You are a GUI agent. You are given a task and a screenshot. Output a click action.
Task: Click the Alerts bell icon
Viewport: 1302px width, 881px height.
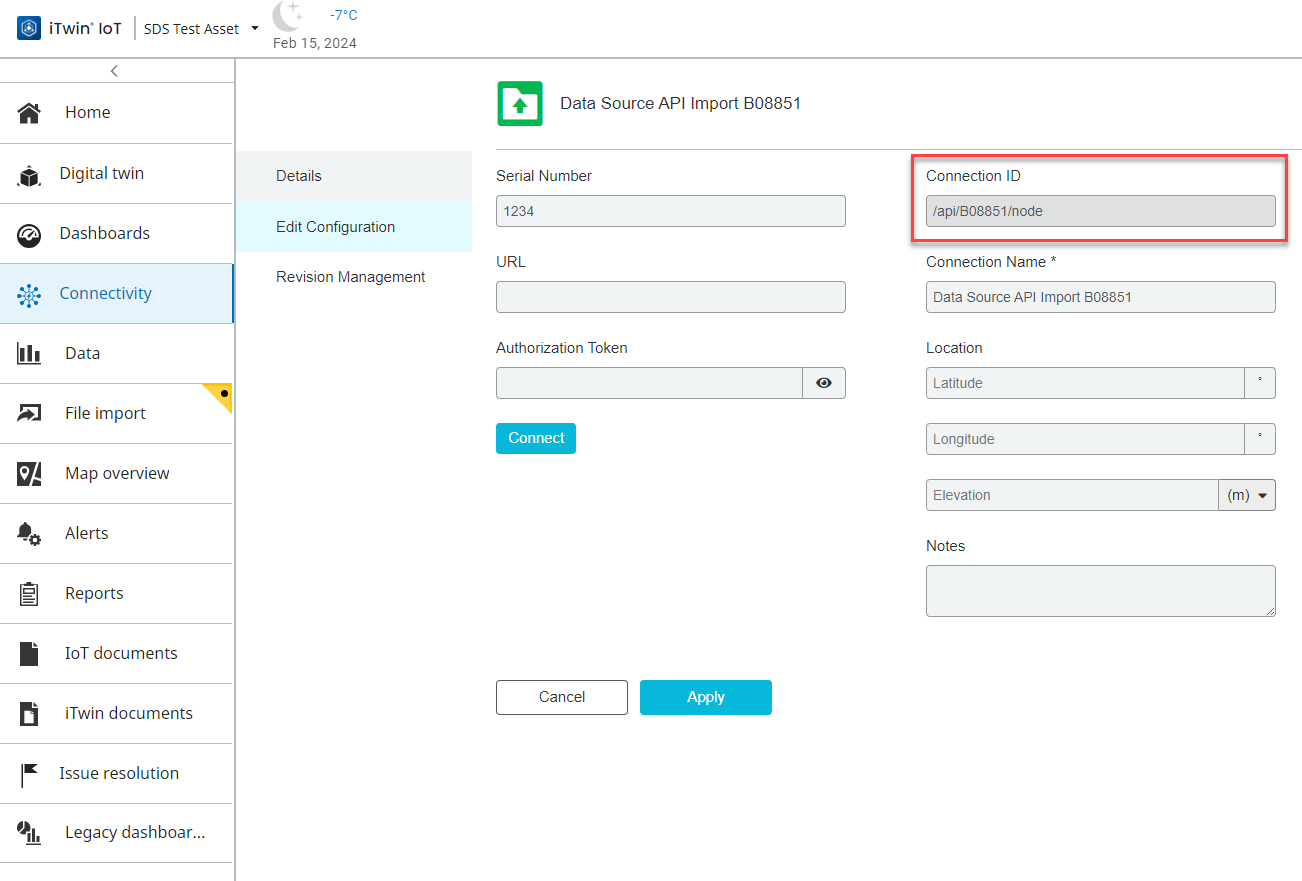[29, 534]
